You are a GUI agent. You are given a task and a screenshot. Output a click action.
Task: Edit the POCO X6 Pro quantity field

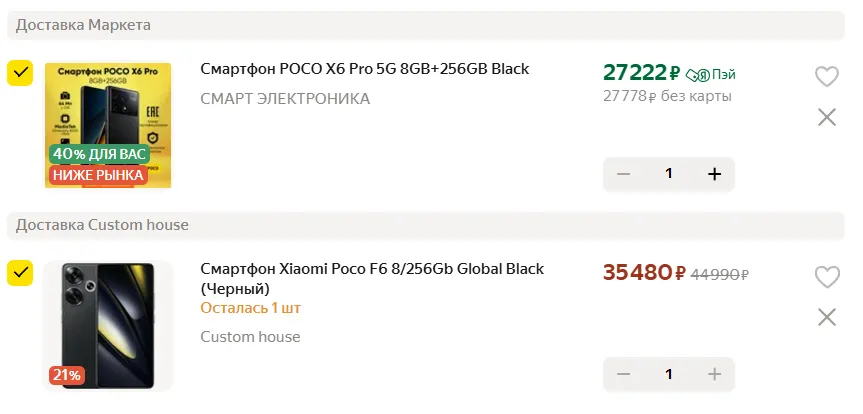click(x=669, y=174)
